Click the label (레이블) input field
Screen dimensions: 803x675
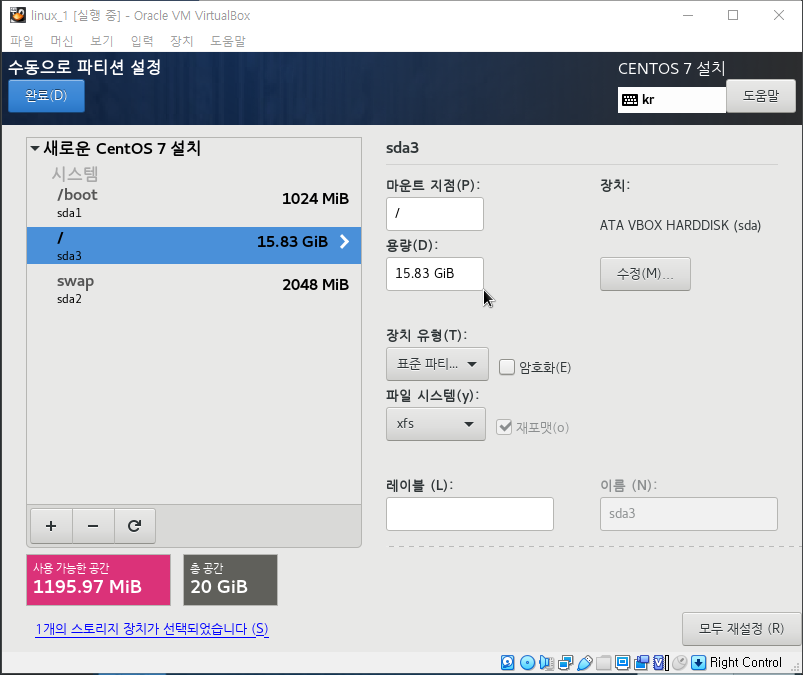click(470, 514)
